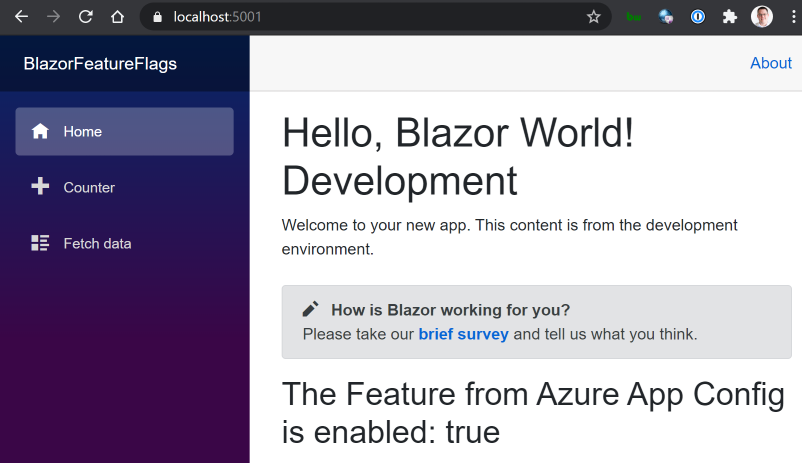Click the BlazorFeatureFlags brand title
The width and height of the screenshot is (802, 463).
100,64
